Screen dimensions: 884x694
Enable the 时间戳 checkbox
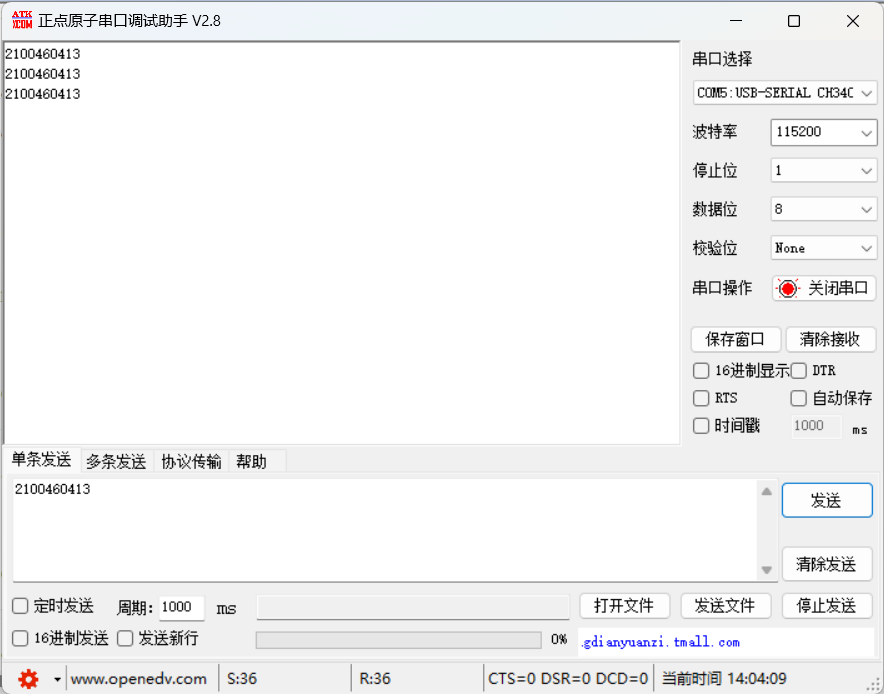click(701, 426)
